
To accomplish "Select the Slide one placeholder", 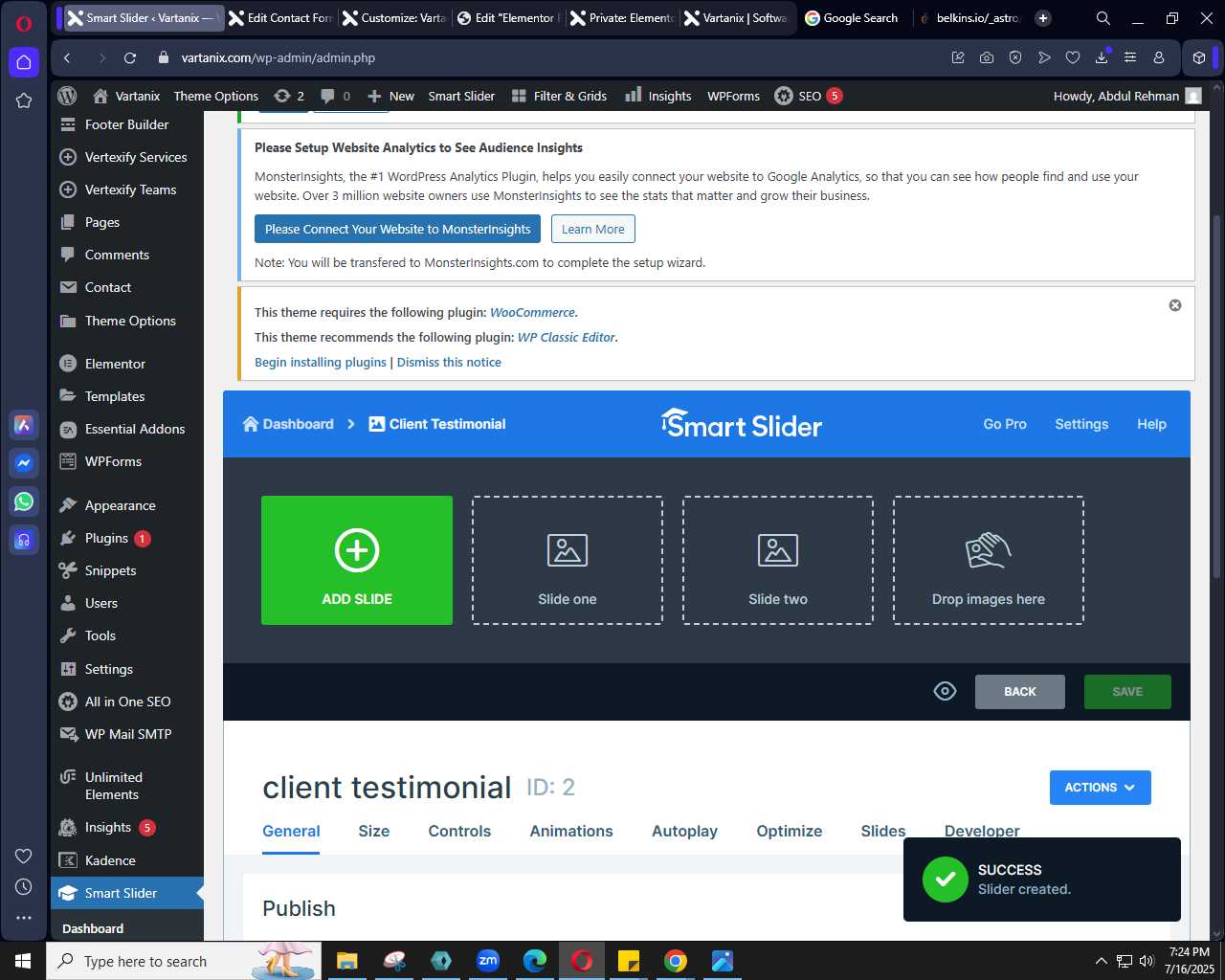I will tap(568, 560).
